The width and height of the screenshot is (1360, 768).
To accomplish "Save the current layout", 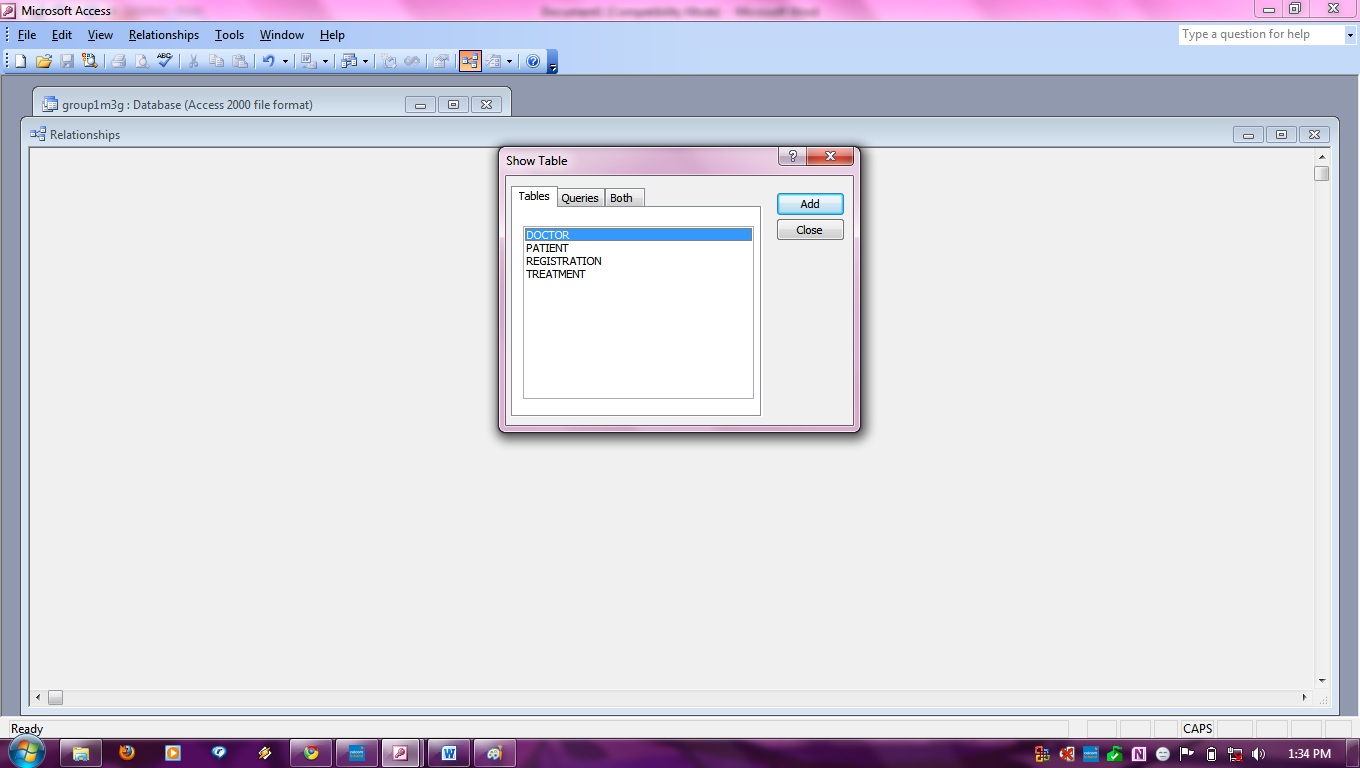I will pos(67,60).
